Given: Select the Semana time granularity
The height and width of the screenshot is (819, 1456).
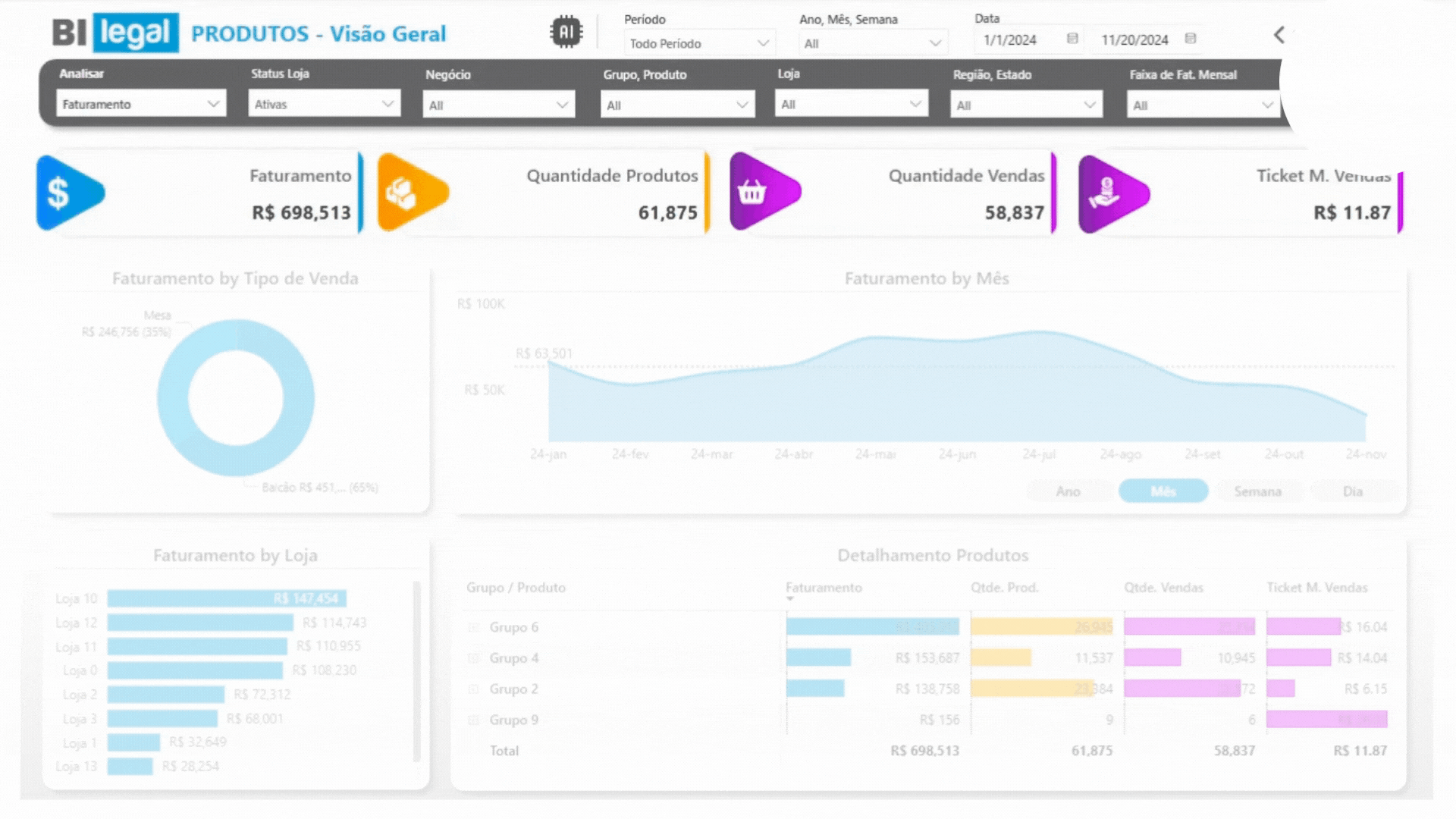Looking at the screenshot, I should [x=1257, y=491].
